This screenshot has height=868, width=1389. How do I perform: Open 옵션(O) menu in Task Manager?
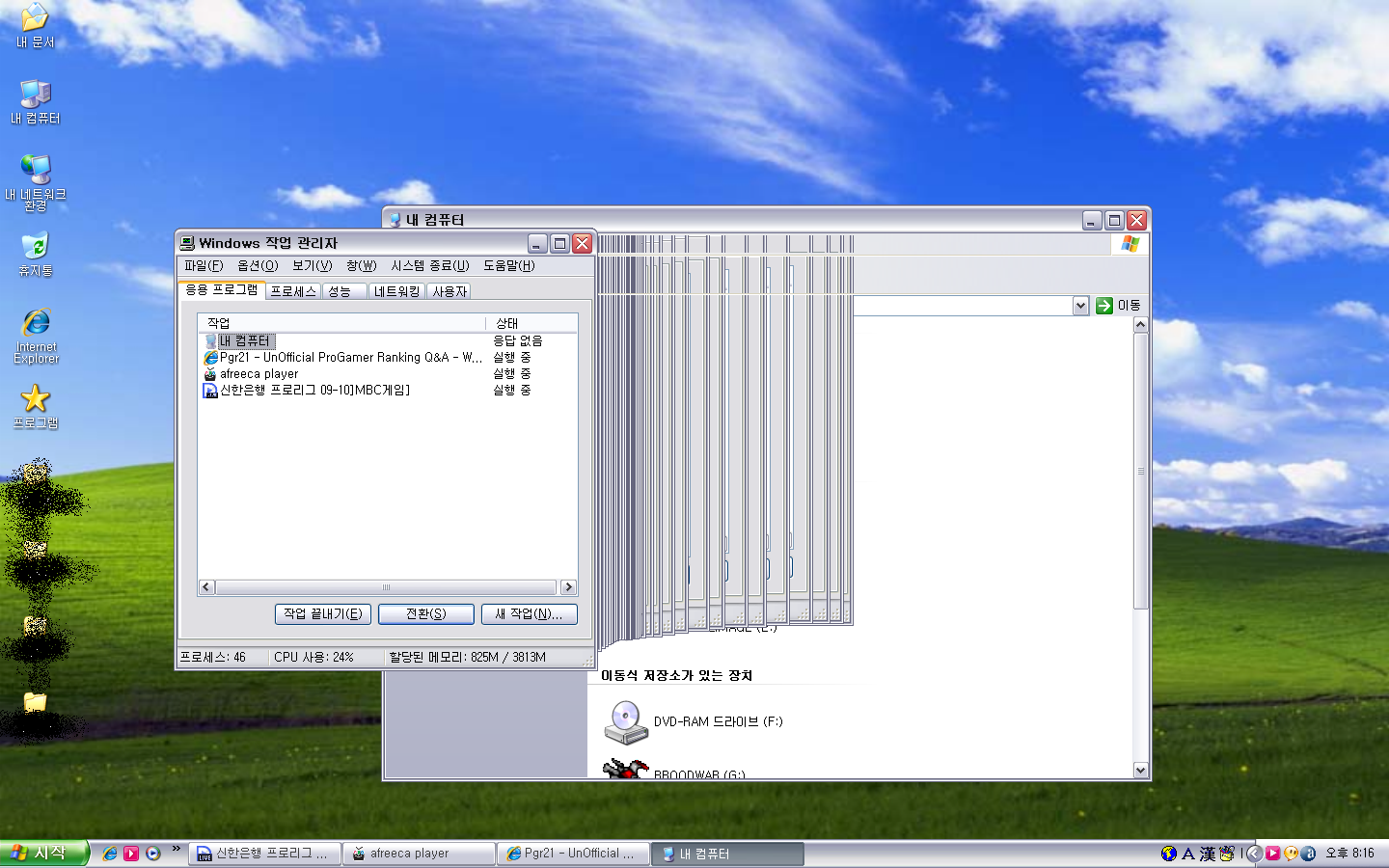(x=258, y=265)
